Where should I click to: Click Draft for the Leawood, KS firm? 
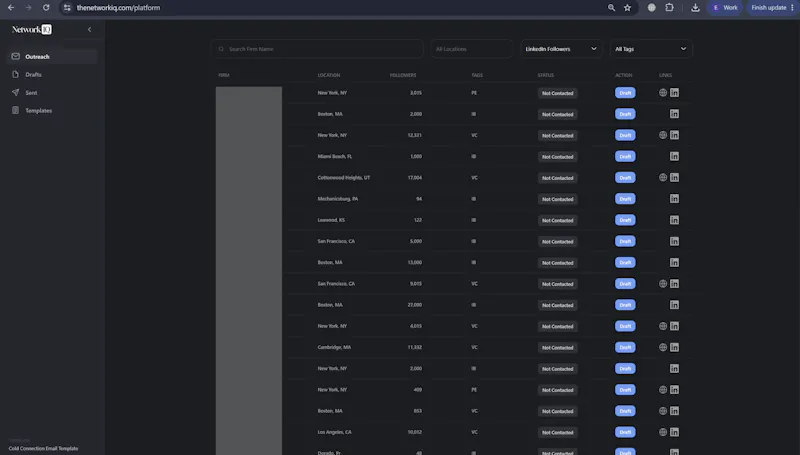click(625, 220)
